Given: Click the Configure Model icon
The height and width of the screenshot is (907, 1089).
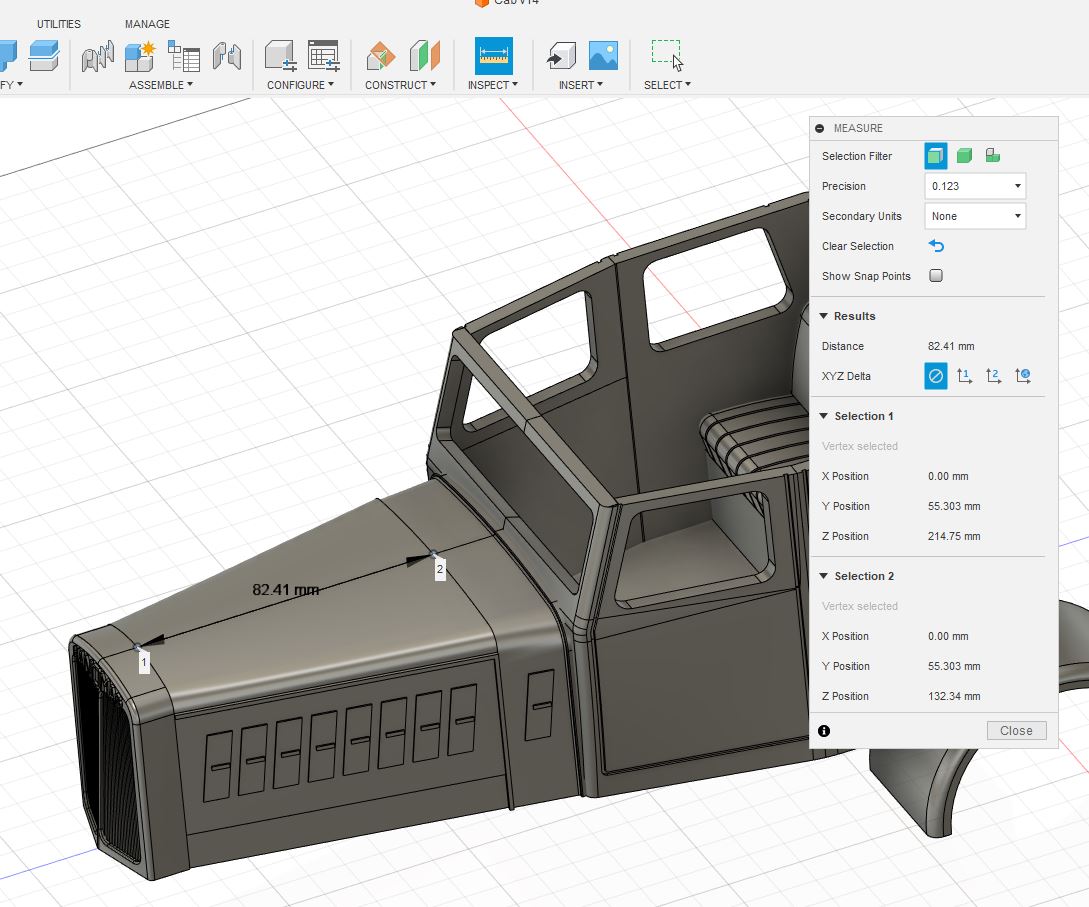Looking at the screenshot, I should pyautogui.click(x=281, y=56).
